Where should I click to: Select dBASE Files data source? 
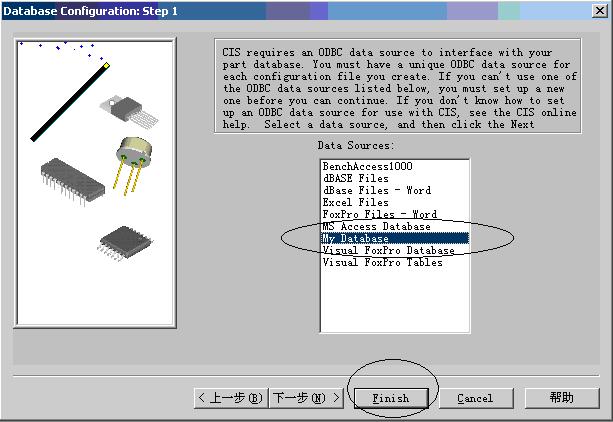pyautogui.click(x=395, y=178)
